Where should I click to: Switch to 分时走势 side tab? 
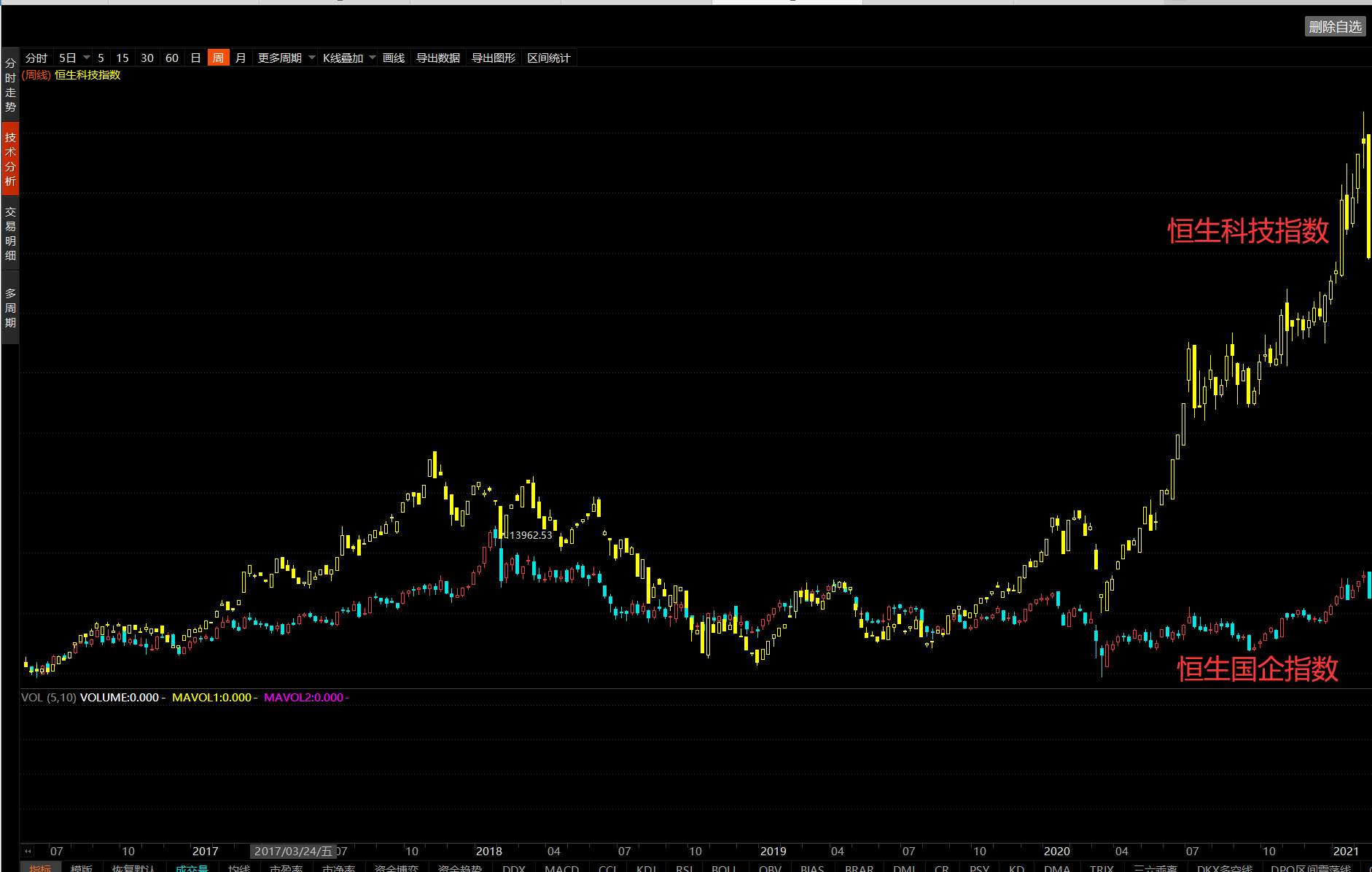(x=10, y=85)
